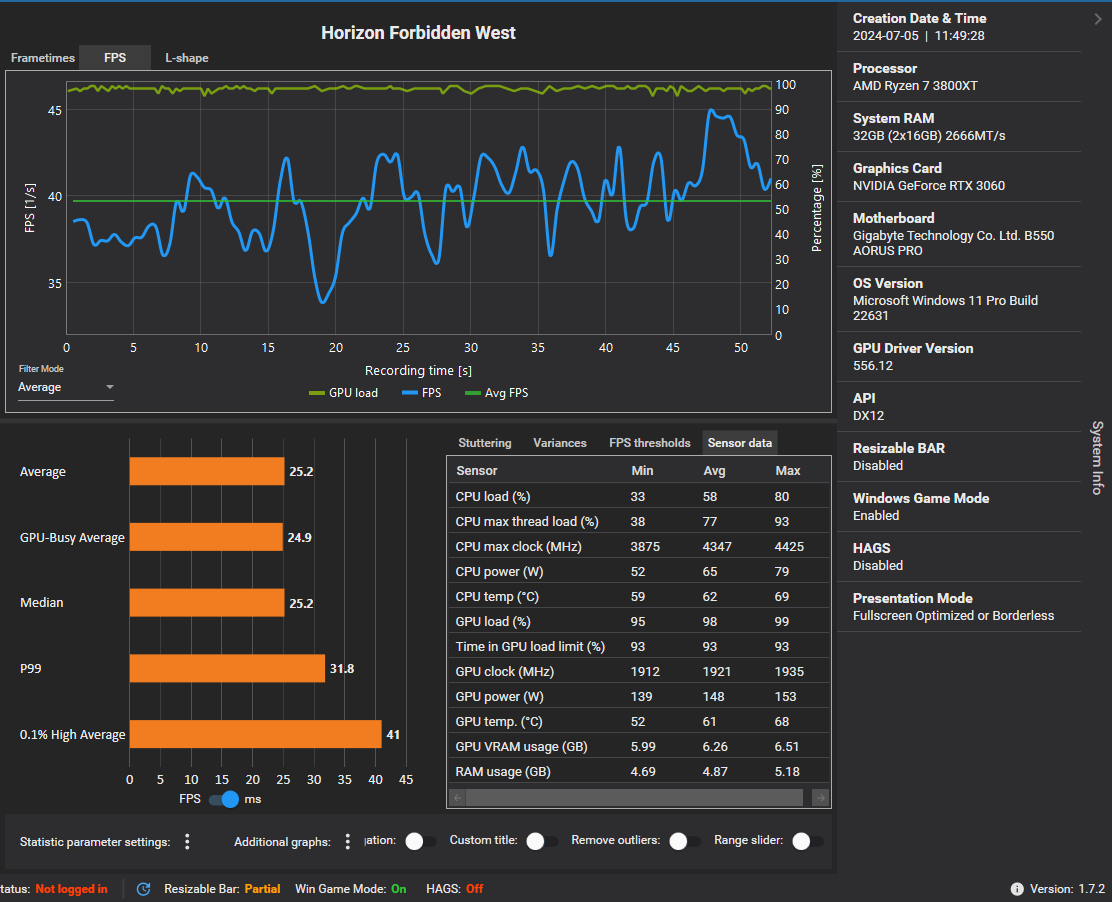Select 'CPU max thread load (%)' row

point(638,521)
